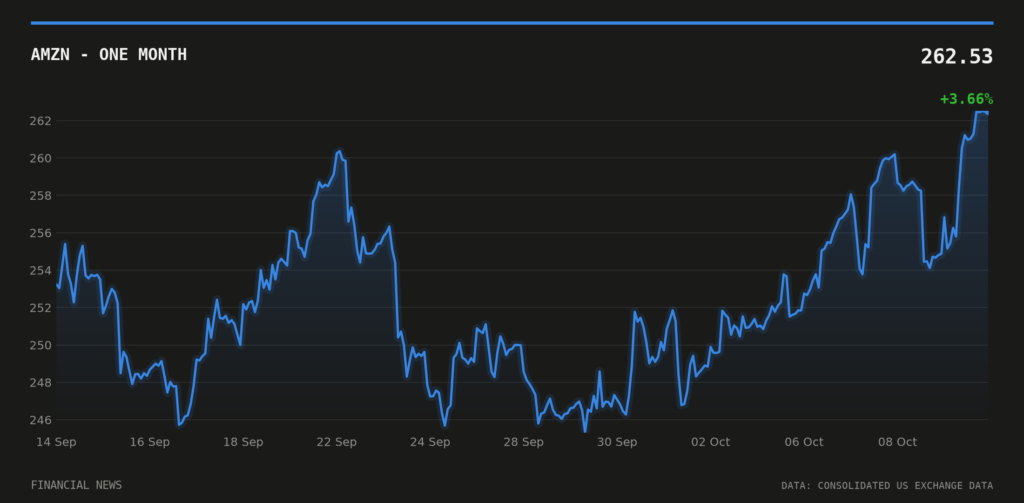Screen dimensions: 1024x503
Task: Click the 258 y-axis label
Action: [x=40, y=195]
